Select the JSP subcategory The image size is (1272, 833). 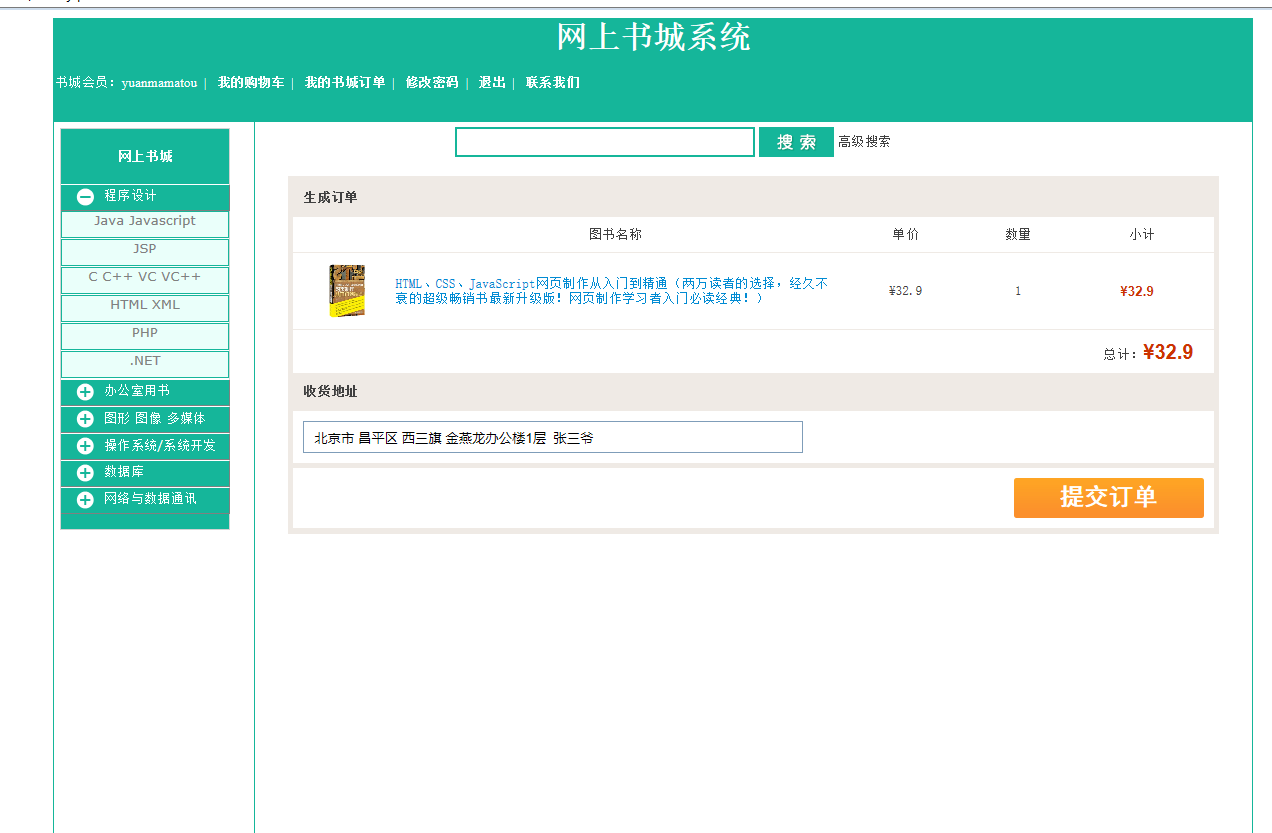coord(144,250)
